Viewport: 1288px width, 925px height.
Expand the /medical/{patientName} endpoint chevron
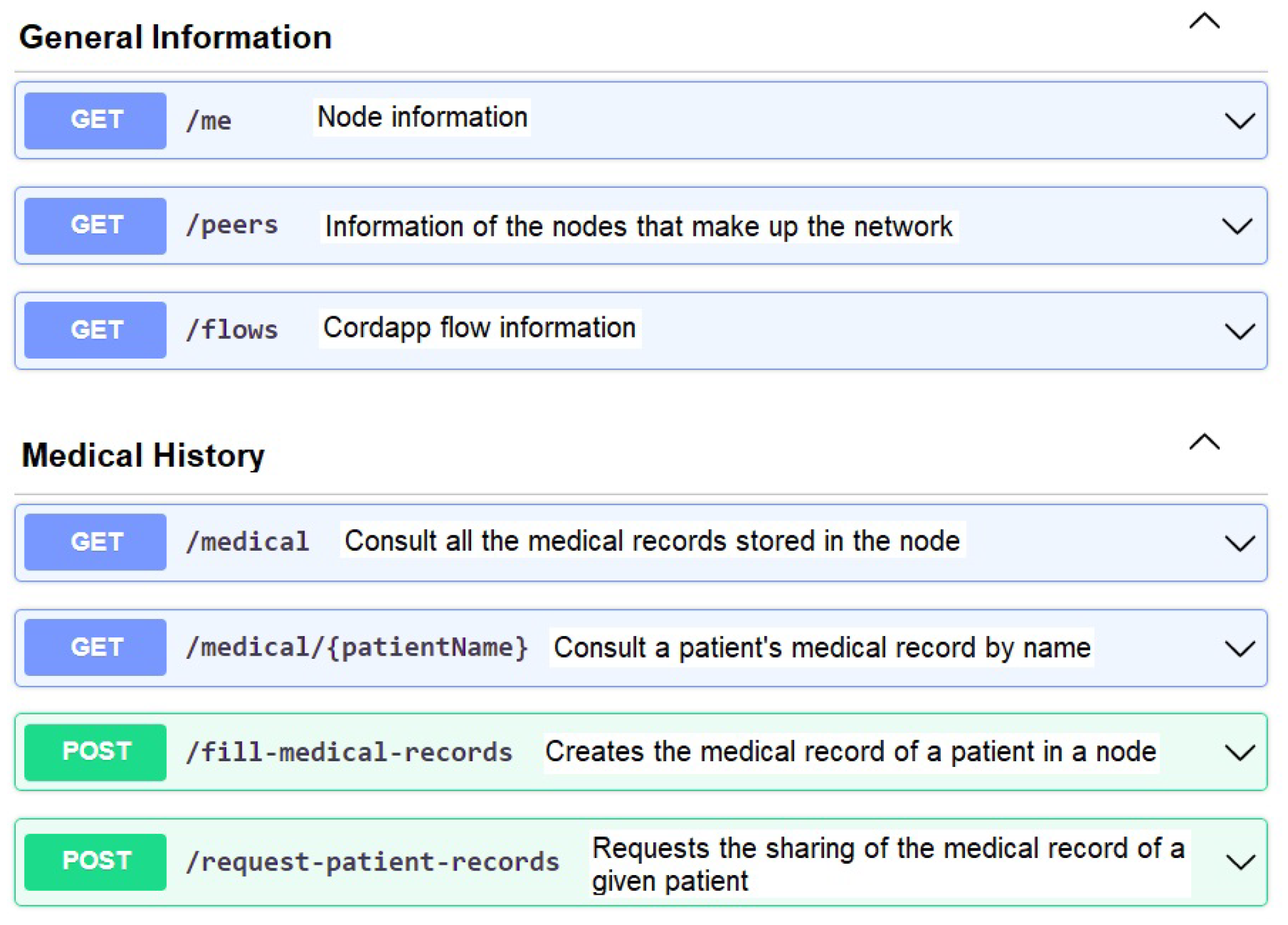(x=1239, y=648)
